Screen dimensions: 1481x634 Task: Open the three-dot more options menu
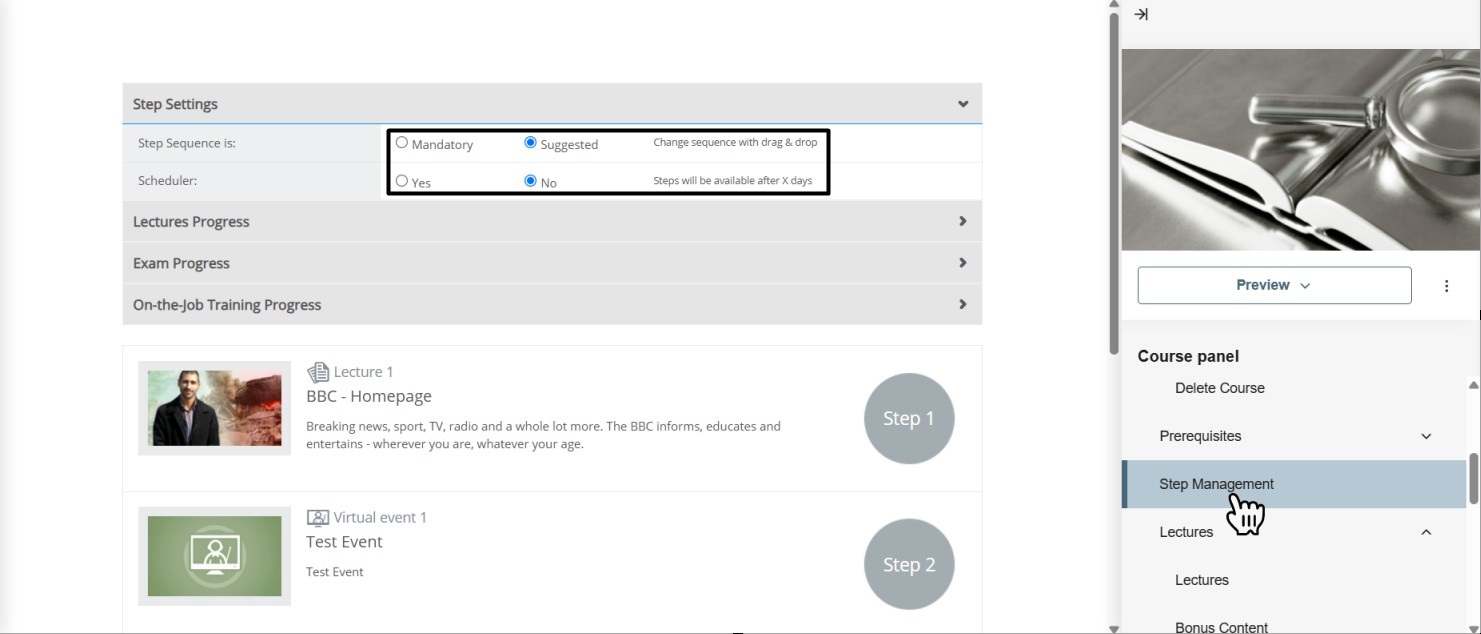1446,286
